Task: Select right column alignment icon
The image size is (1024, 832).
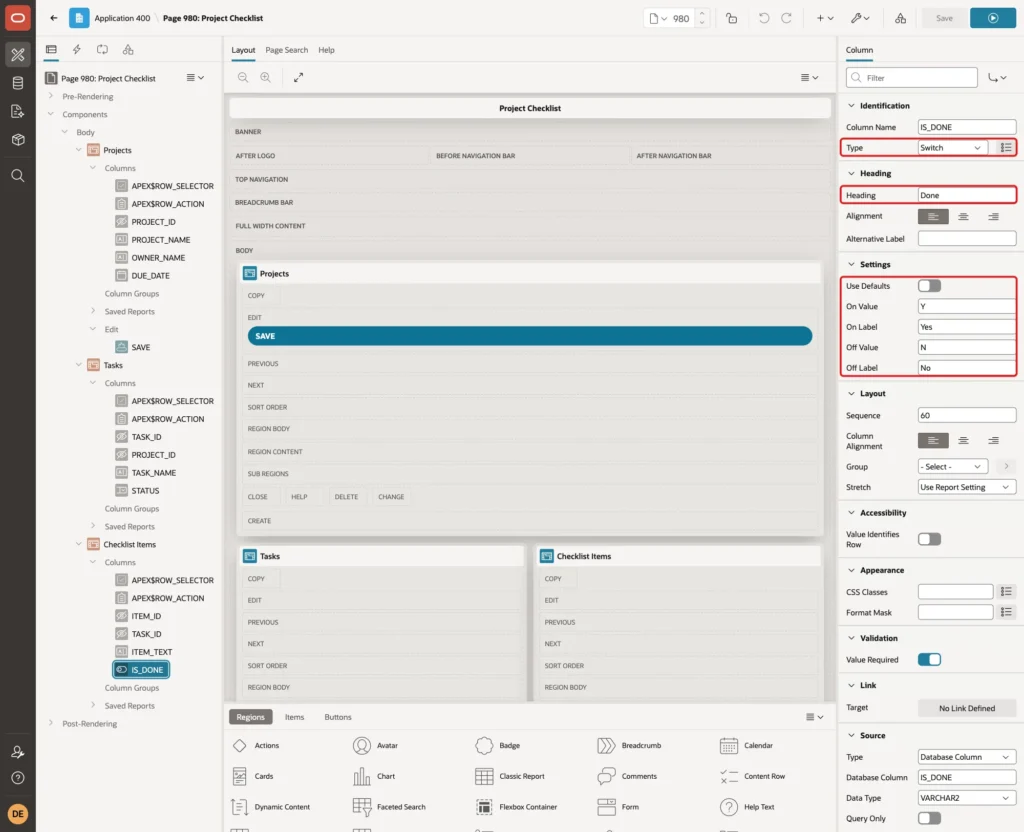Action: pyautogui.click(x=993, y=441)
